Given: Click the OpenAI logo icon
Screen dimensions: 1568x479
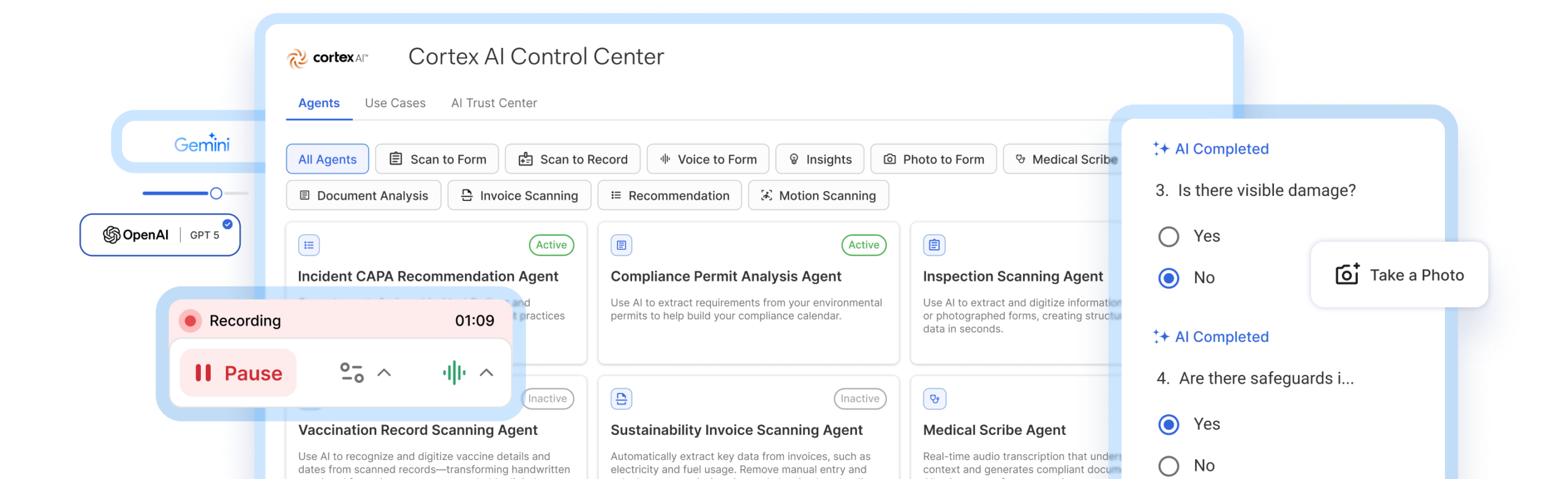Looking at the screenshot, I should coord(111,235).
